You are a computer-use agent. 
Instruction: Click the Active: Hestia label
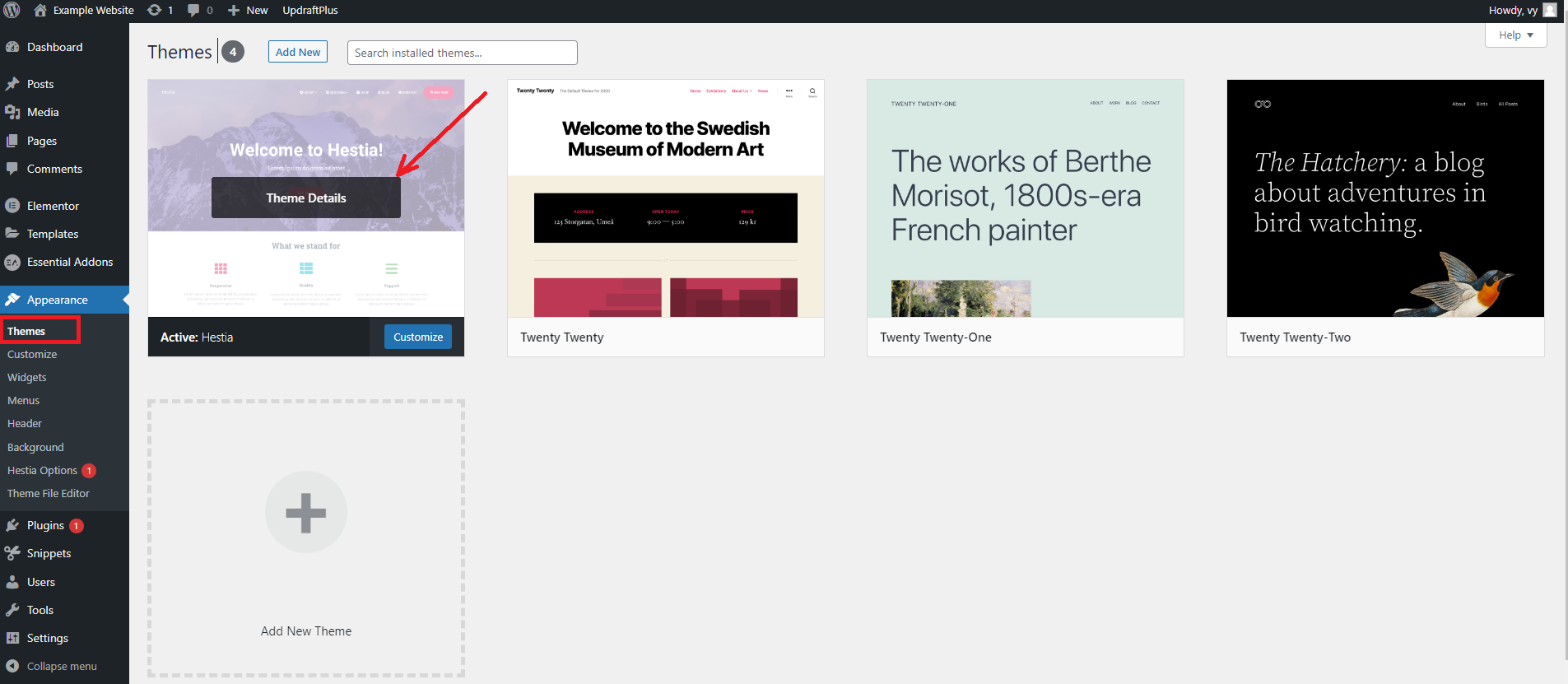coord(197,337)
